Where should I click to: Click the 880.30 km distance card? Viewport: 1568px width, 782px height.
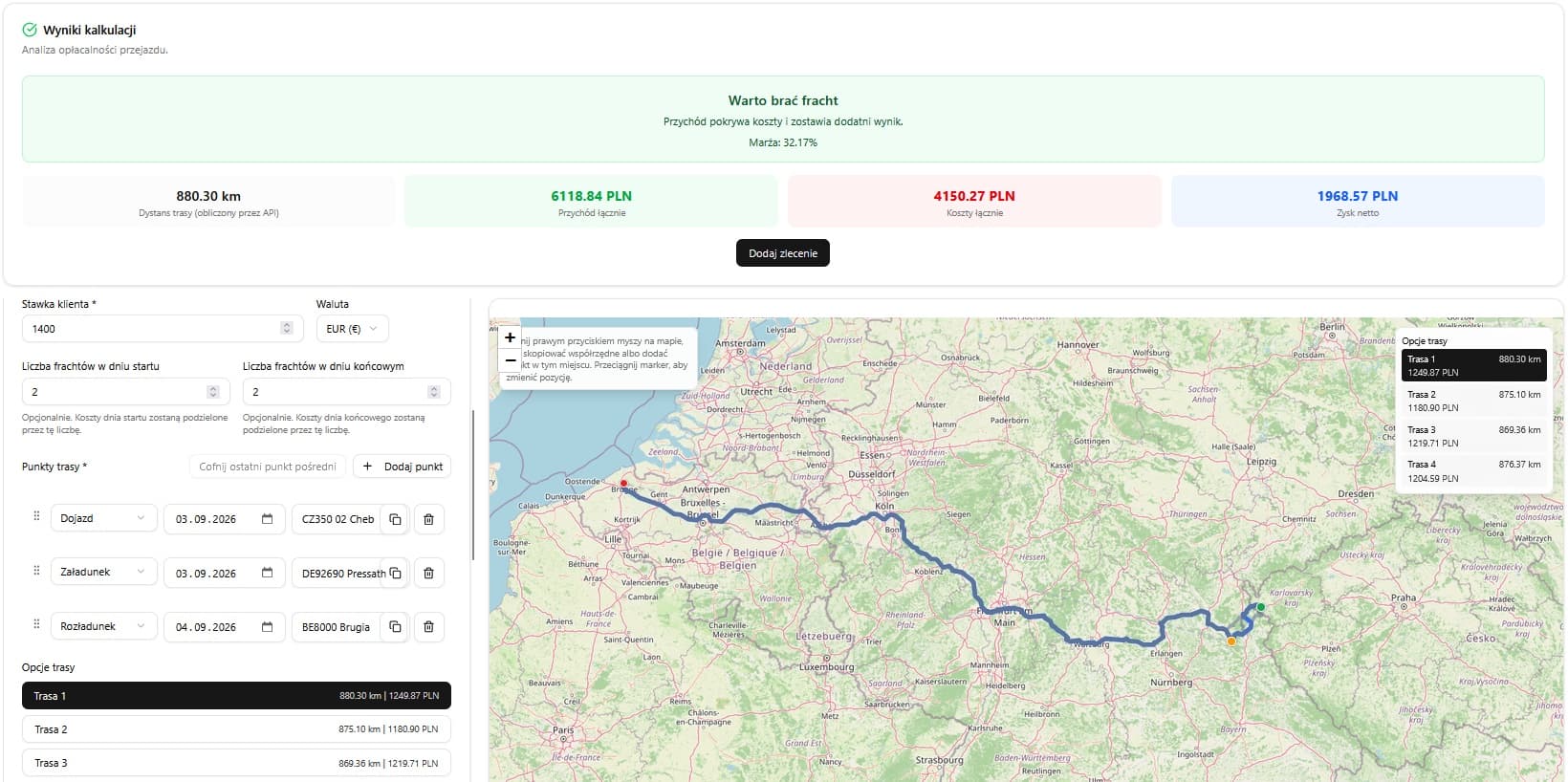[208, 201]
